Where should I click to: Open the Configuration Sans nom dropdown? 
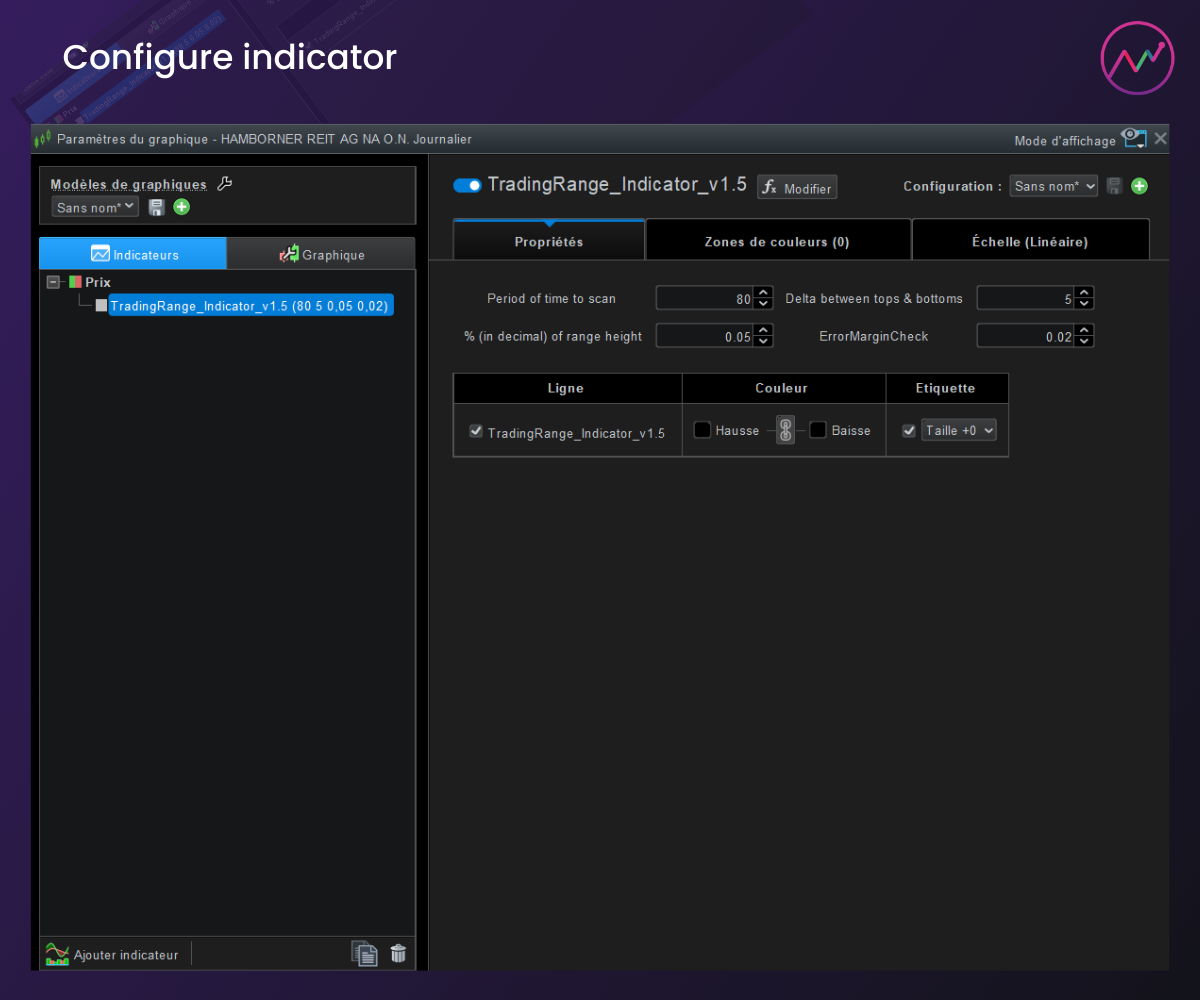click(1053, 186)
